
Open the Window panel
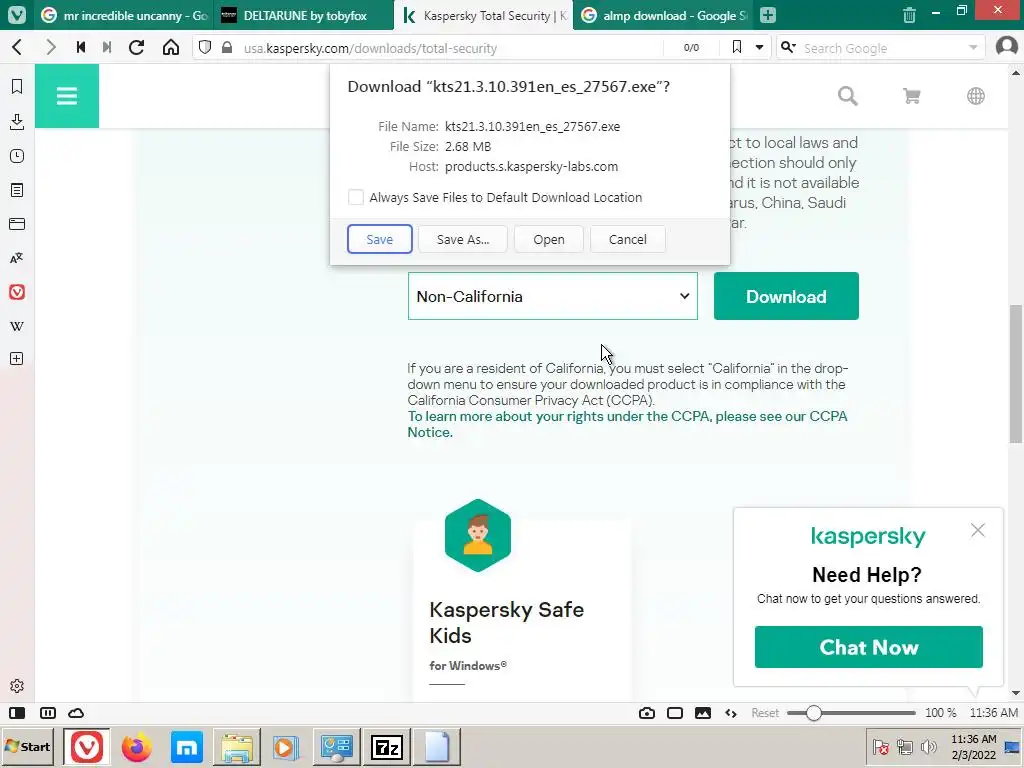click(x=17, y=224)
